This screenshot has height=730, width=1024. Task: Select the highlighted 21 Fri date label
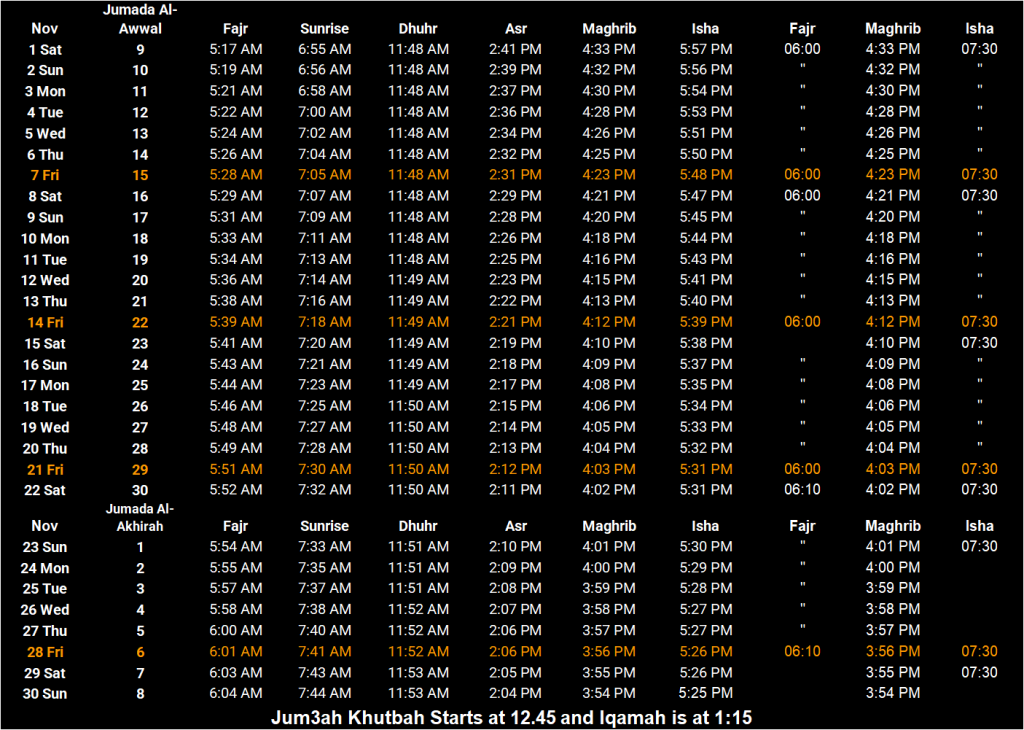(x=45, y=469)
